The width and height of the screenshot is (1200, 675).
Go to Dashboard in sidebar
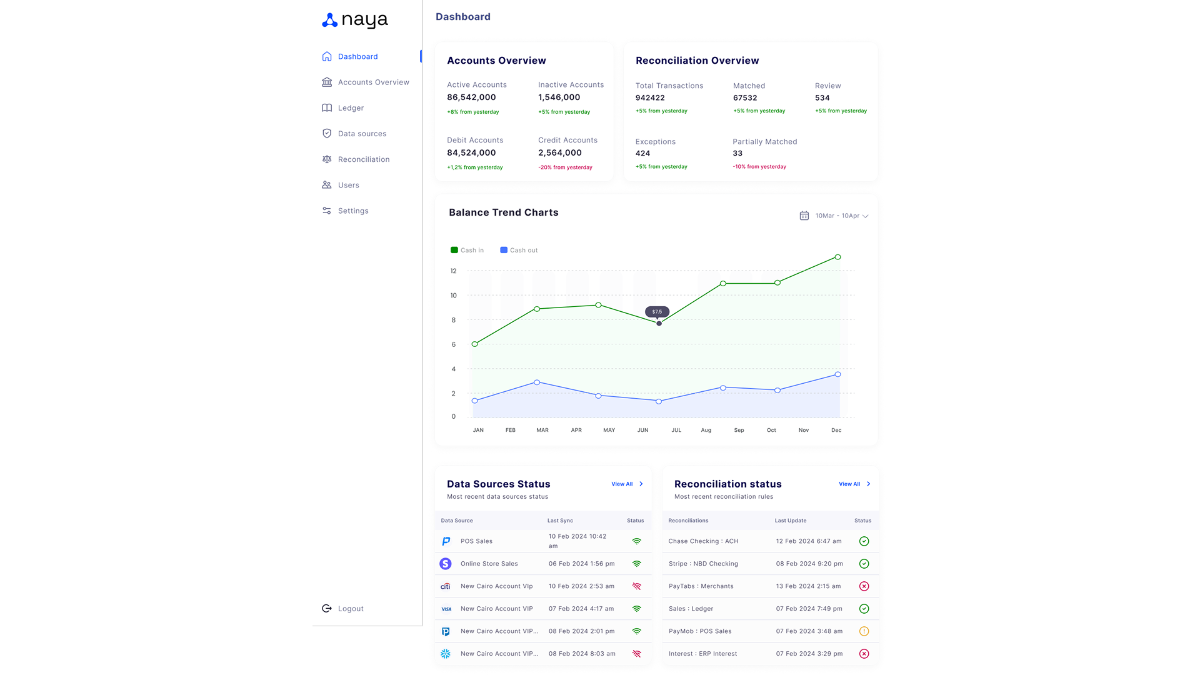coord(358,56)
